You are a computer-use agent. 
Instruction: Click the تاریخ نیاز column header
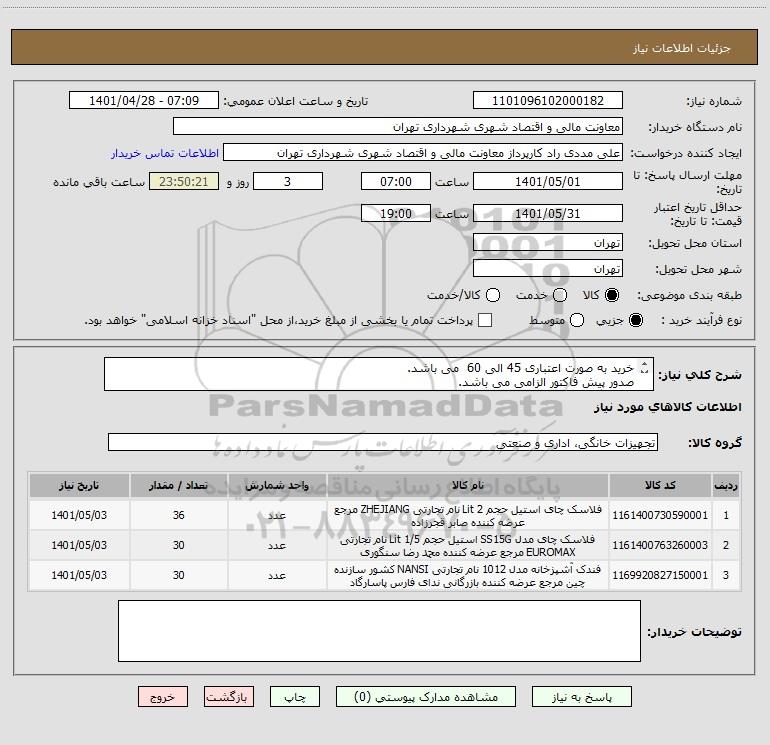[79, 485]
